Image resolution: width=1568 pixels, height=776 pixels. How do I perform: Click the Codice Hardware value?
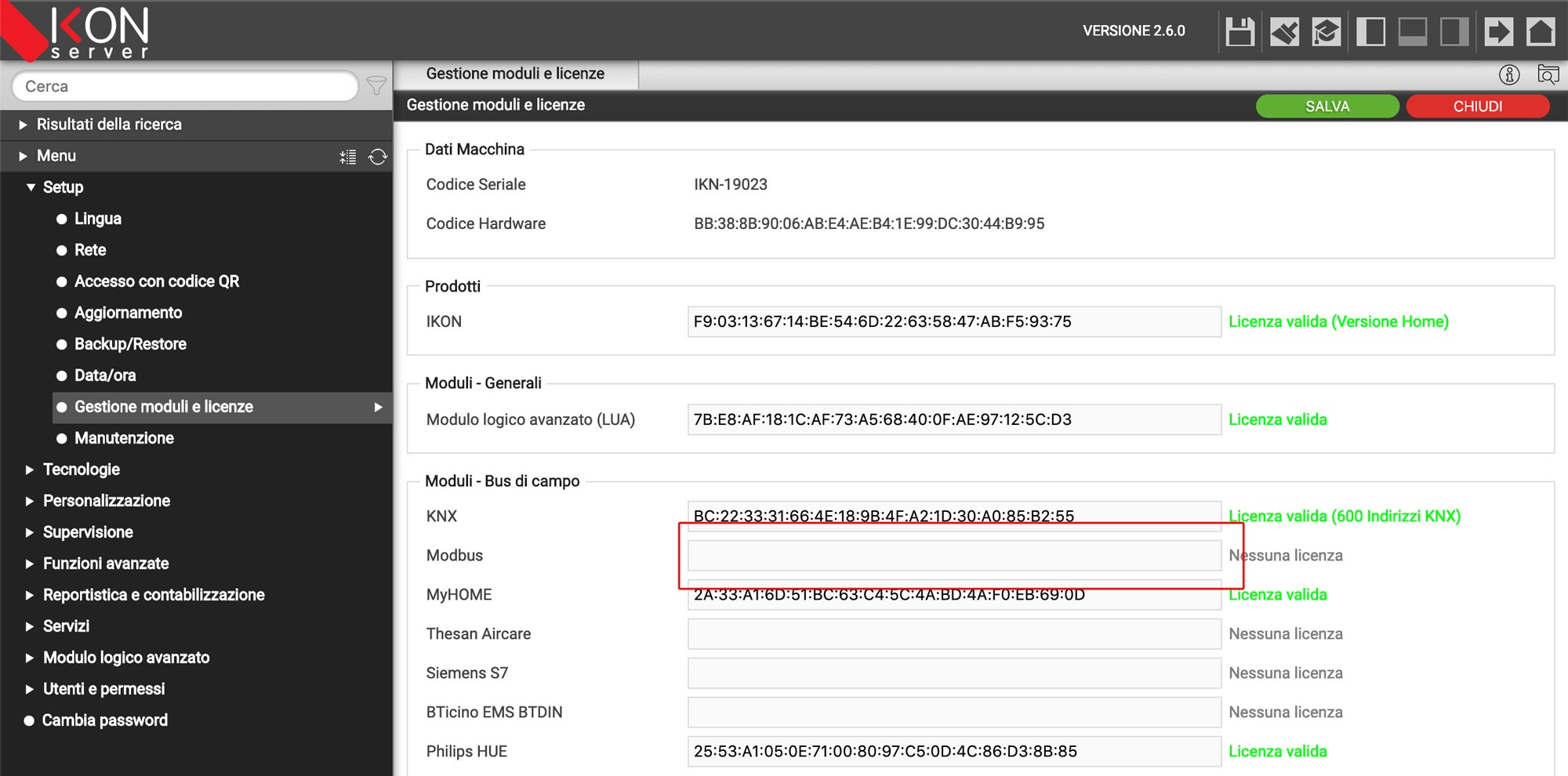point(869,223)
